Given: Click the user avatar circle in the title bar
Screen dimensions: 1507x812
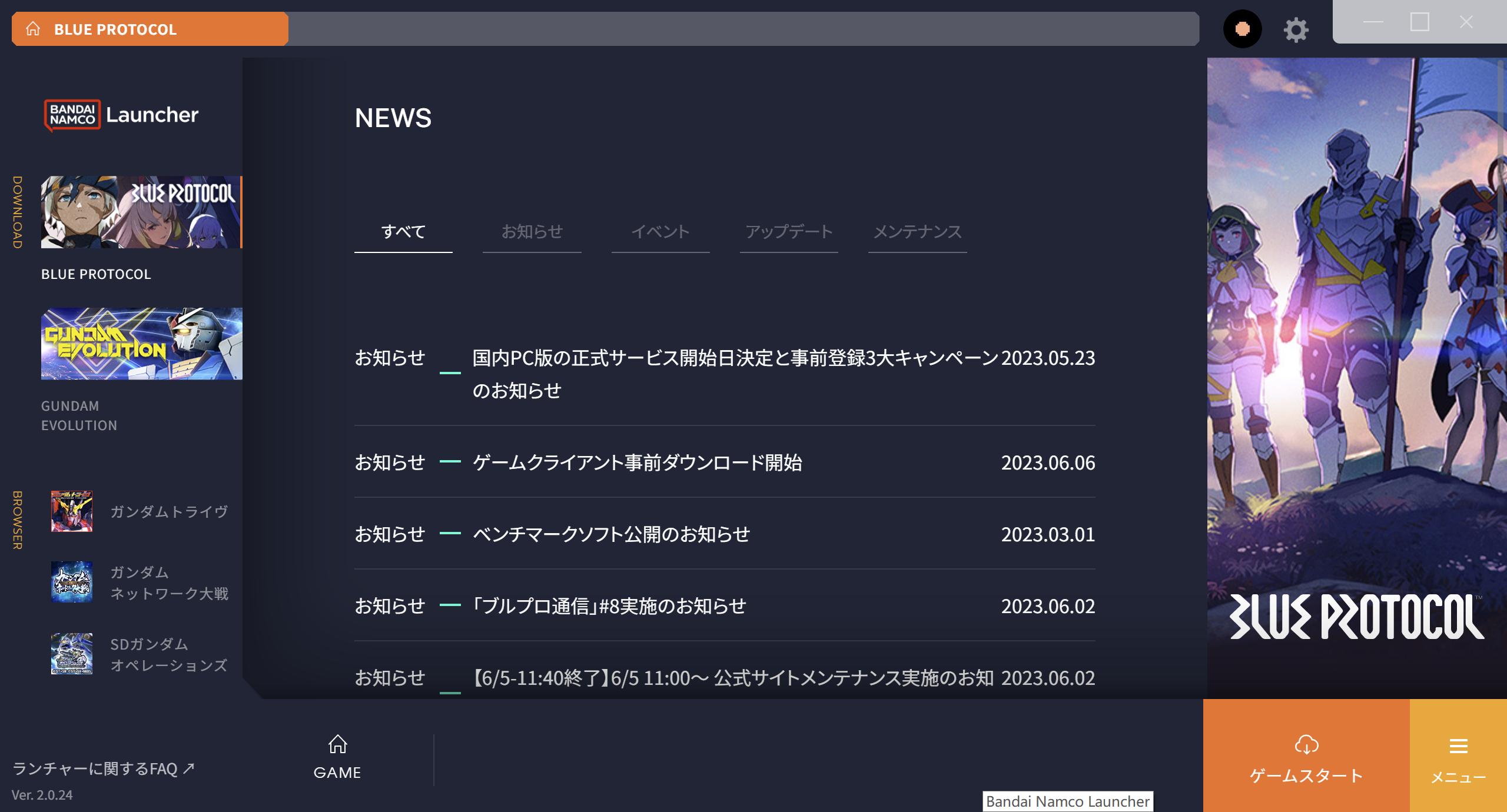Looking at the screenshot, I should click(x=1242, y=28).
